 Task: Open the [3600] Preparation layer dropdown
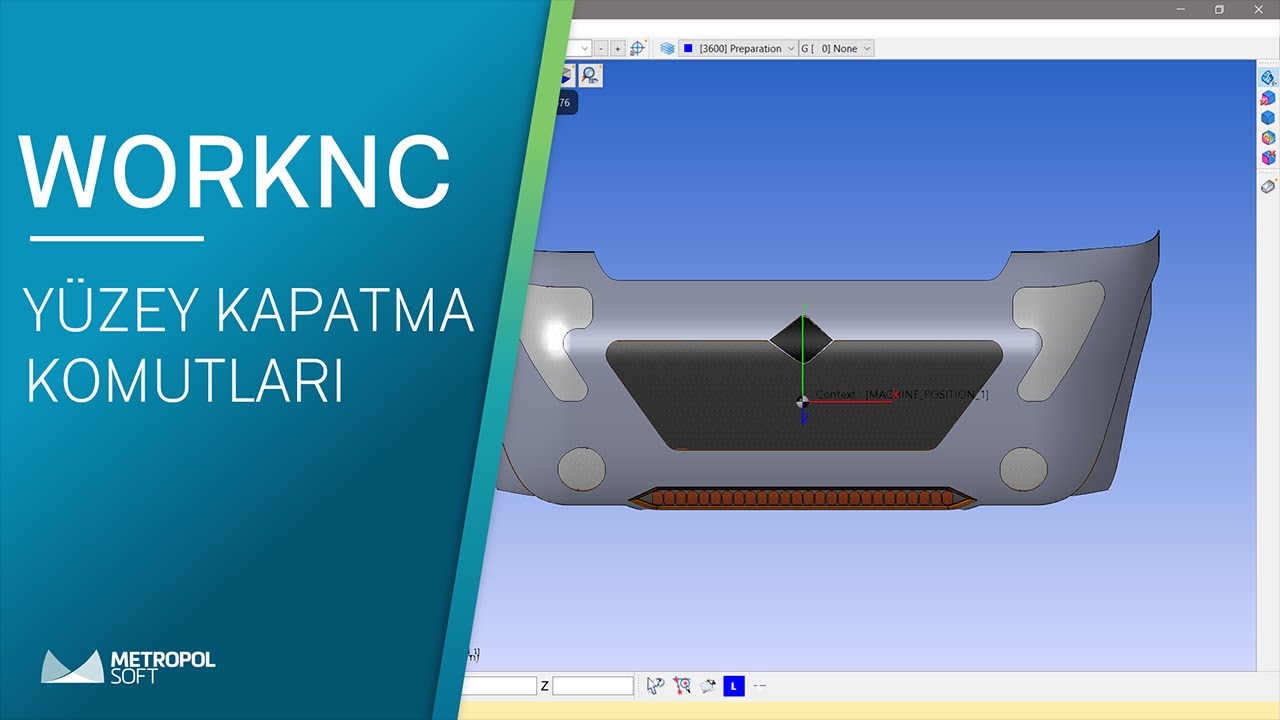tap(738, 48)
